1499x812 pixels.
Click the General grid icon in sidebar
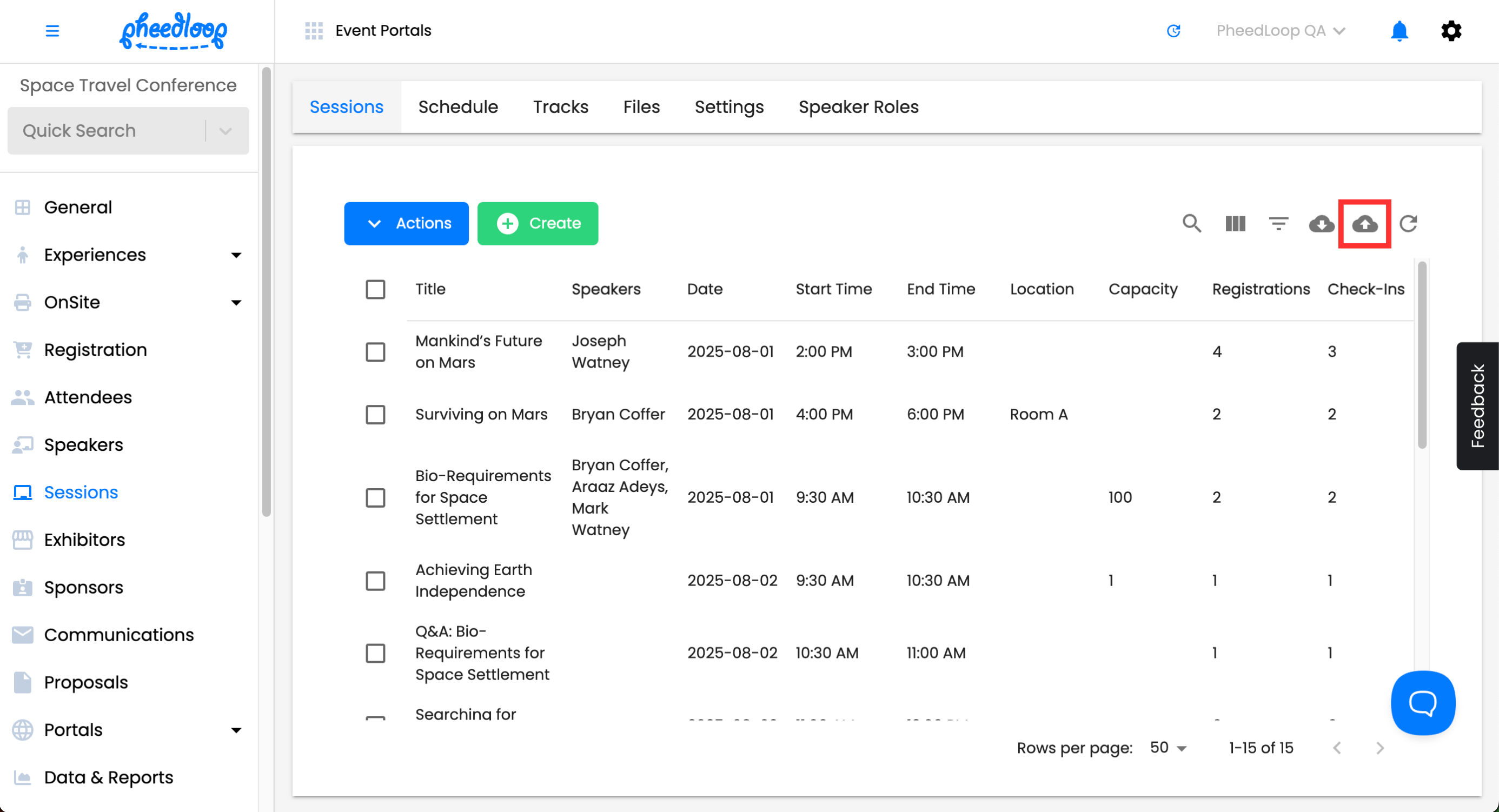23,208
